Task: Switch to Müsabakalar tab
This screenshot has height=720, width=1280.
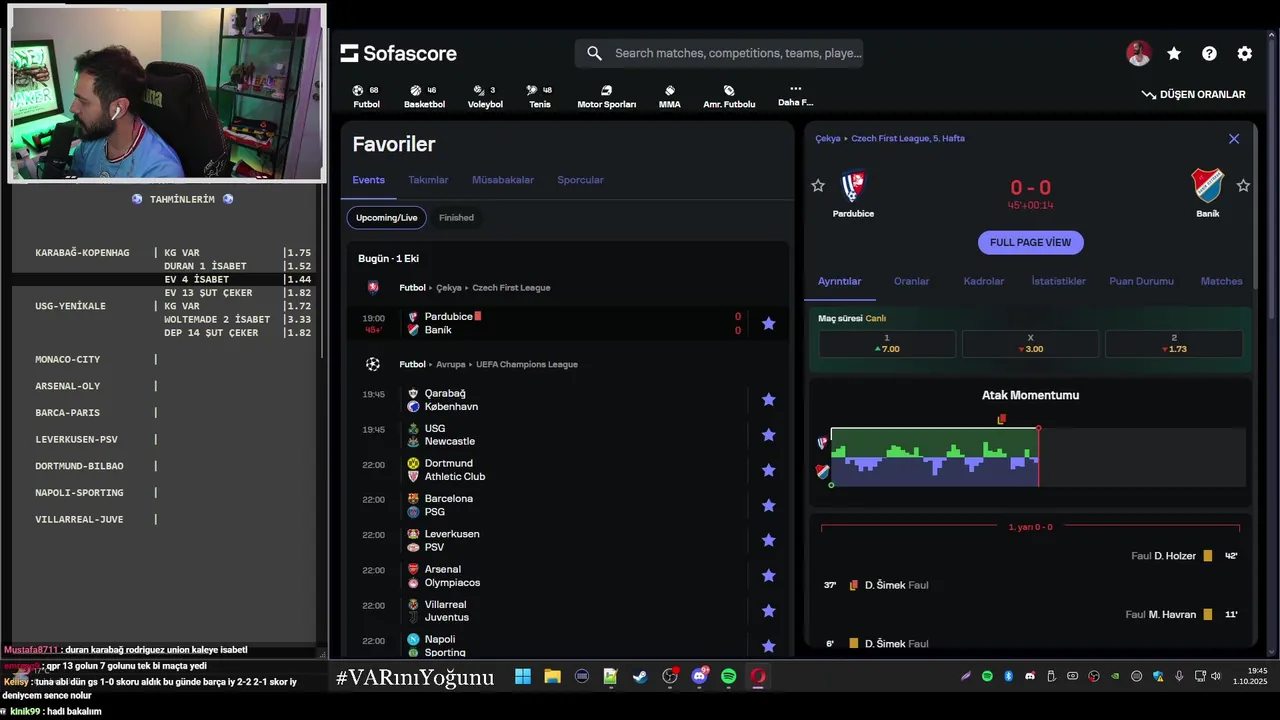Action: [x=503, y=180]
